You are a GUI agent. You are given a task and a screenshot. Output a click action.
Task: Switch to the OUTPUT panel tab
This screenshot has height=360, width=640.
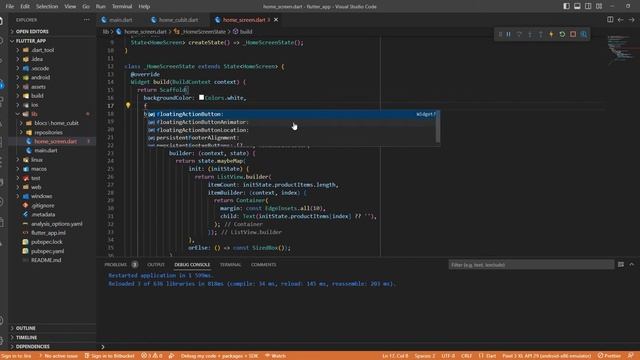156,264
